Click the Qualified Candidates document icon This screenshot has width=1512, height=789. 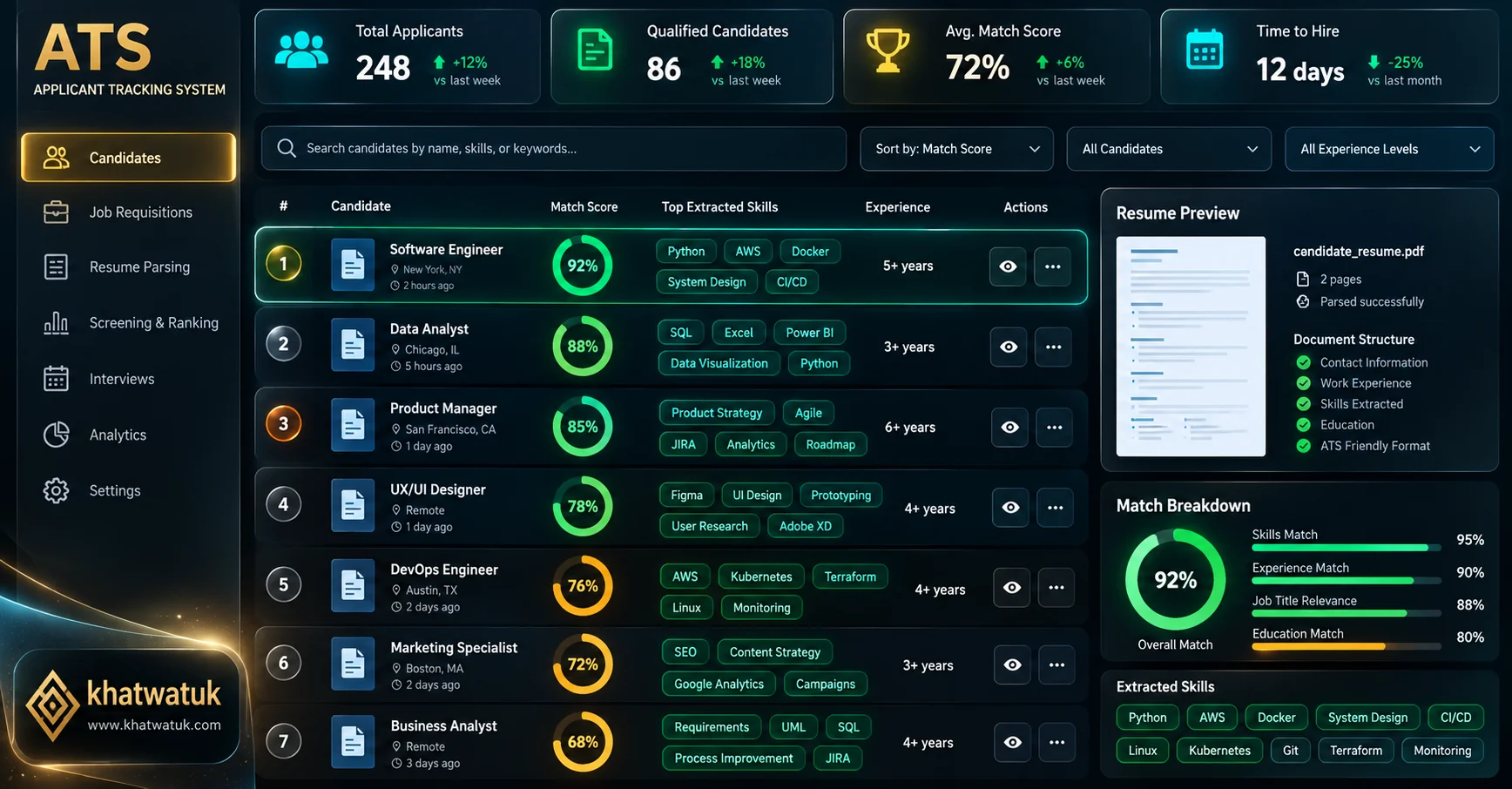point(595,50)
